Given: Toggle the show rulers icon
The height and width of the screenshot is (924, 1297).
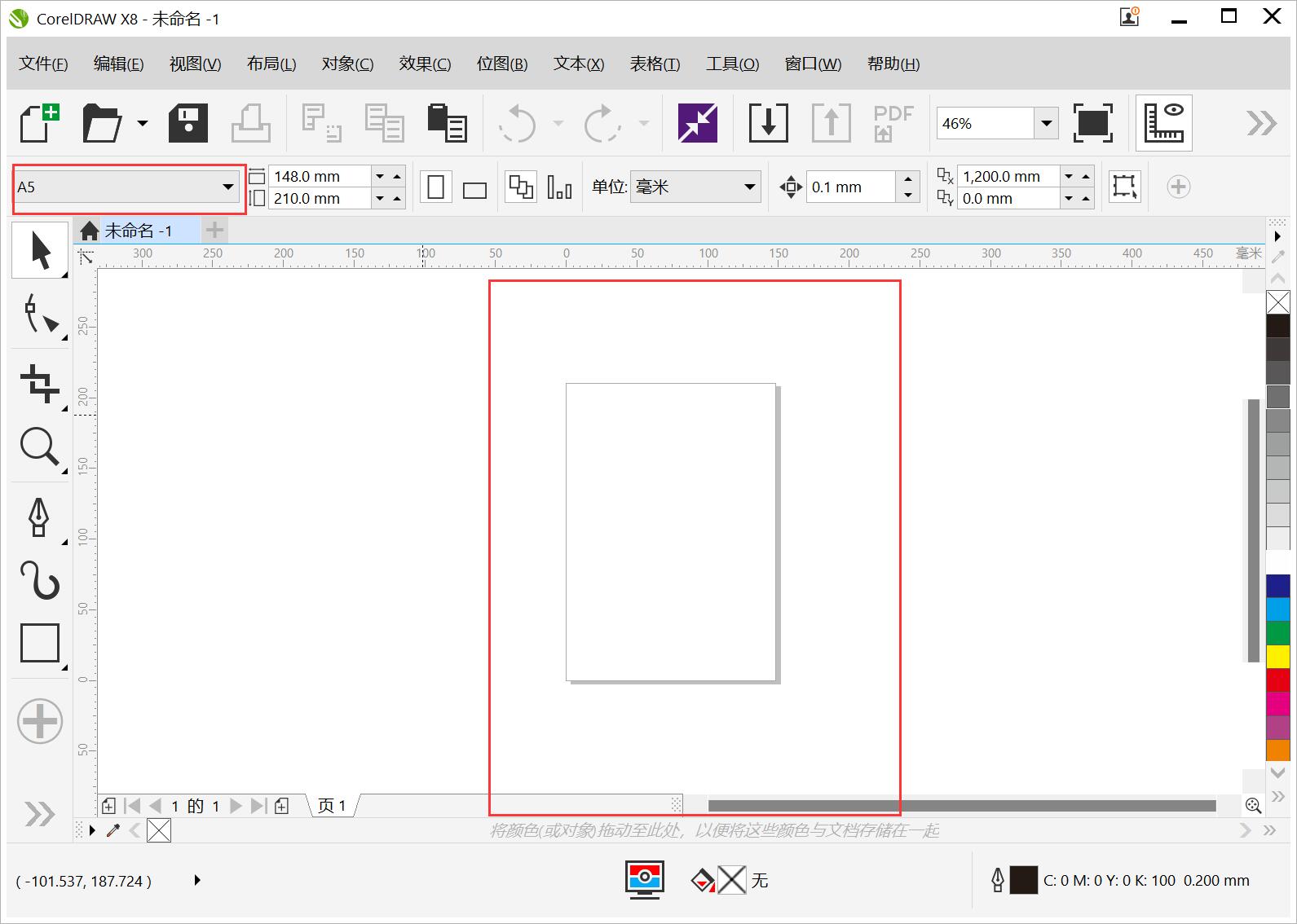Looking at the screenshot, I should [x=1164, y=123].
